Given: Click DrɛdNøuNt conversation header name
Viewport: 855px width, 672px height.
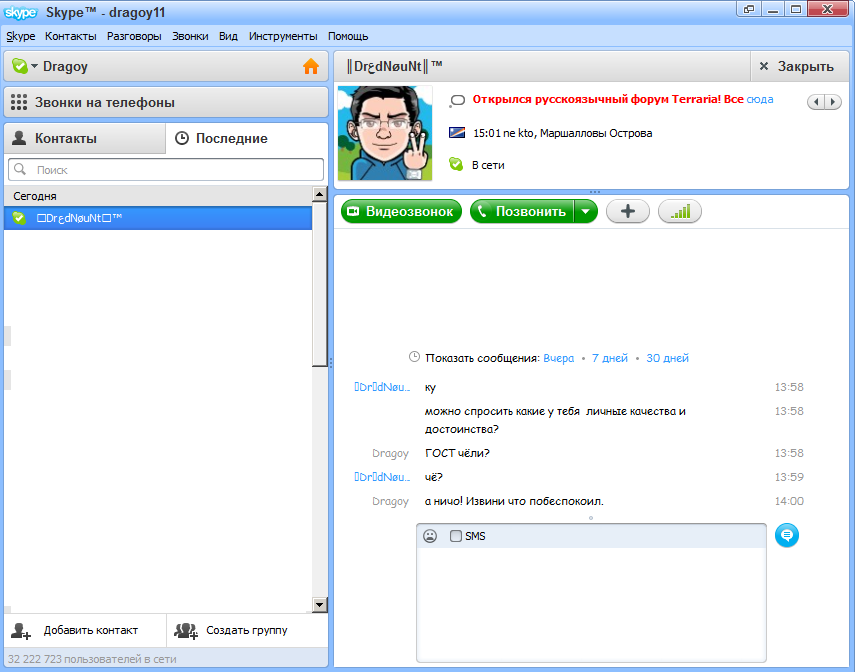Looking at the screenshot, I should pyautogui.click(x=394, y=66).
